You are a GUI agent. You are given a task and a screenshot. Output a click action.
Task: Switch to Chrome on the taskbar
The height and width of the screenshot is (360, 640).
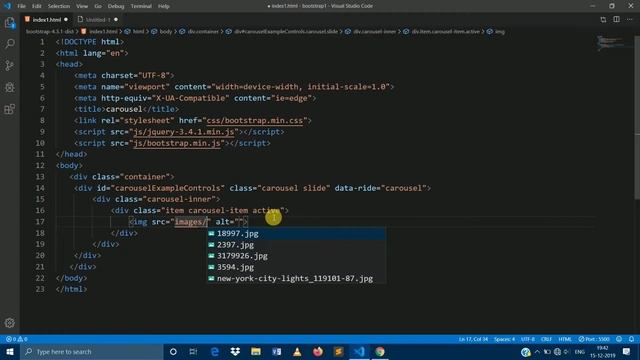[x=380, y=351]
